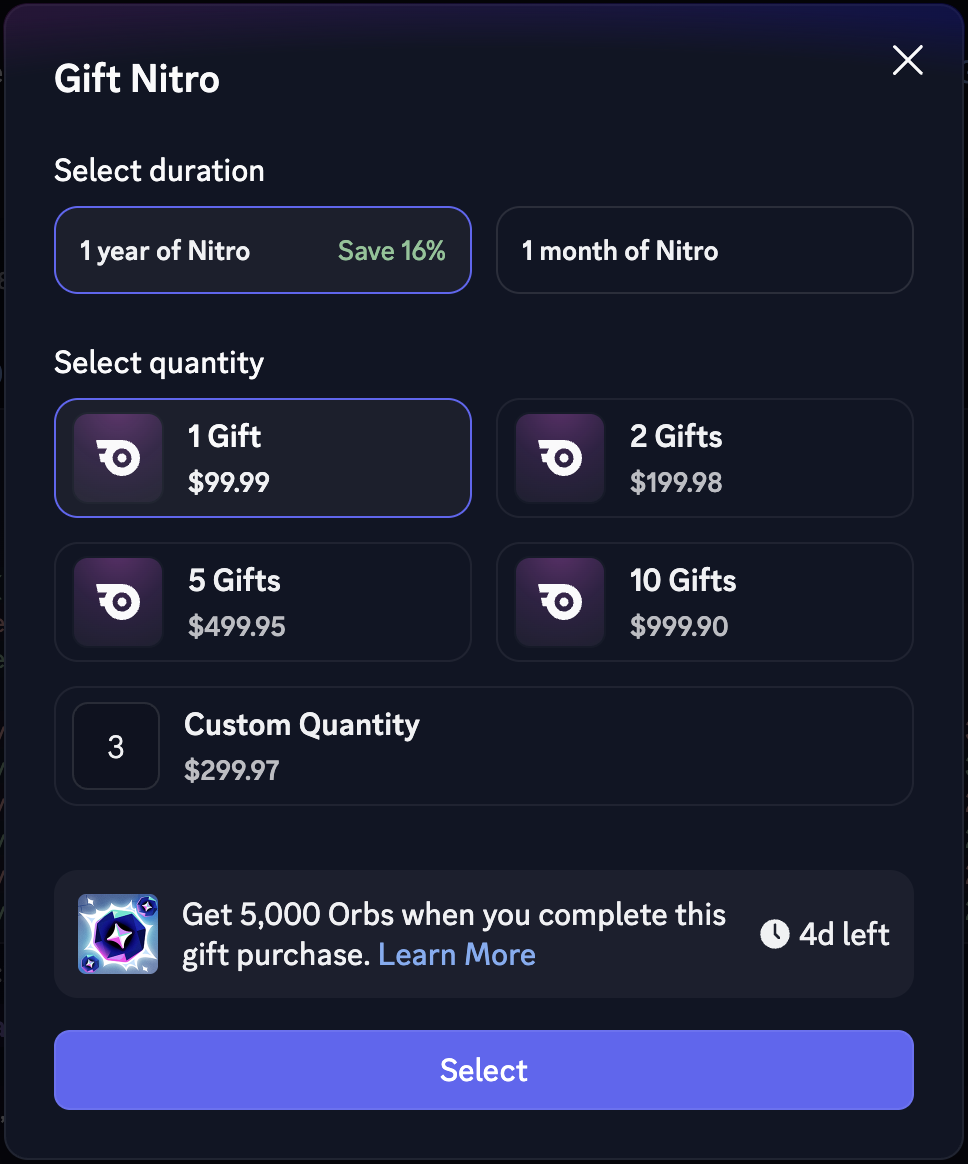Viewport: 968px width, 1164px height.
Task: Select the 2 Gifts $199.98 option
Action: click(704, 458)
